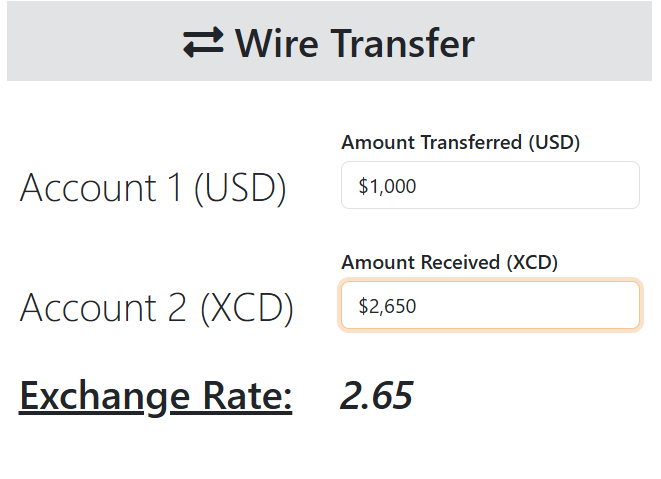Focus the Amount Received (XCD) input field
This screenshot has height=479, width=661.
[490, 306]
